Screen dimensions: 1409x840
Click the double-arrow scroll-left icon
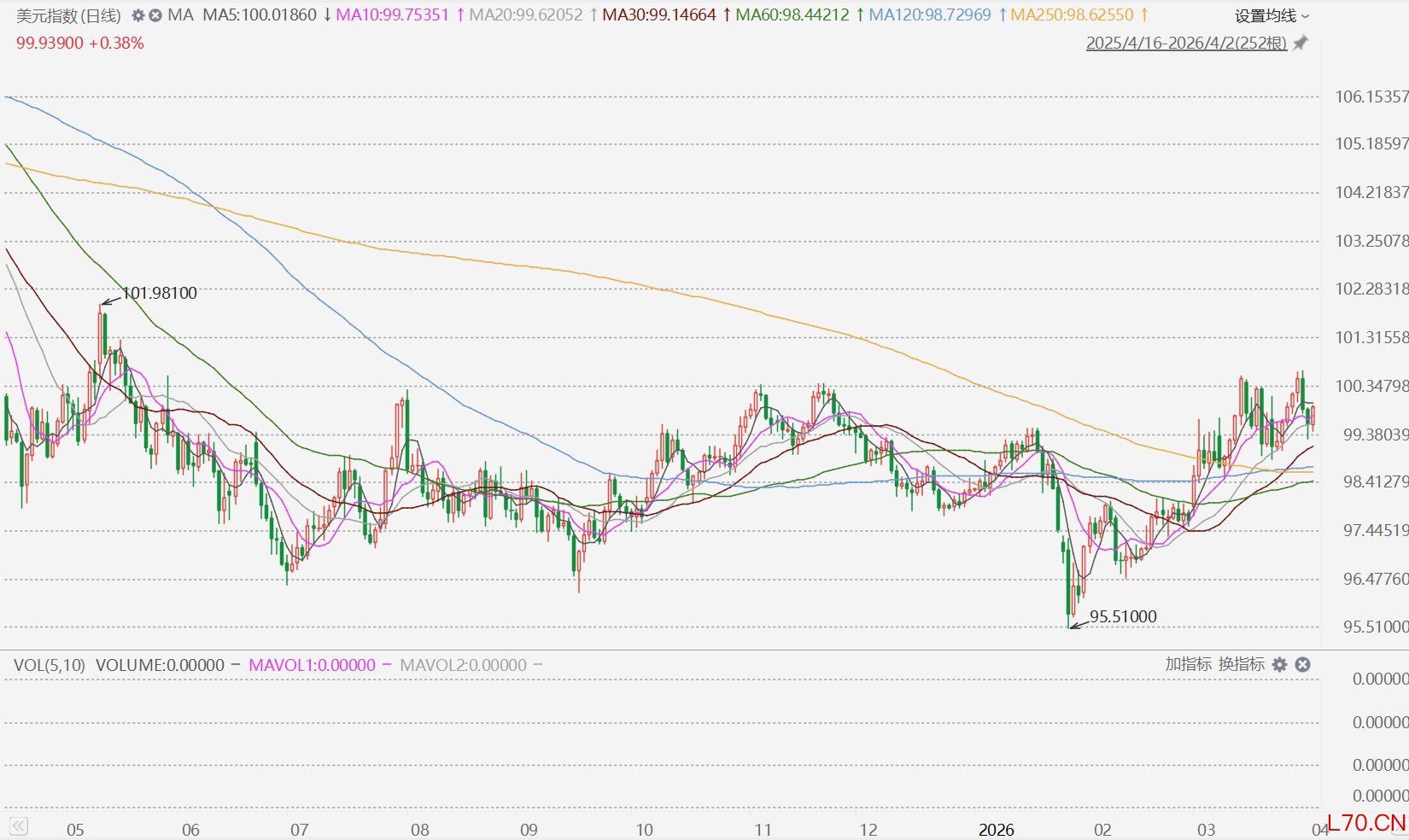pos(18,825)
